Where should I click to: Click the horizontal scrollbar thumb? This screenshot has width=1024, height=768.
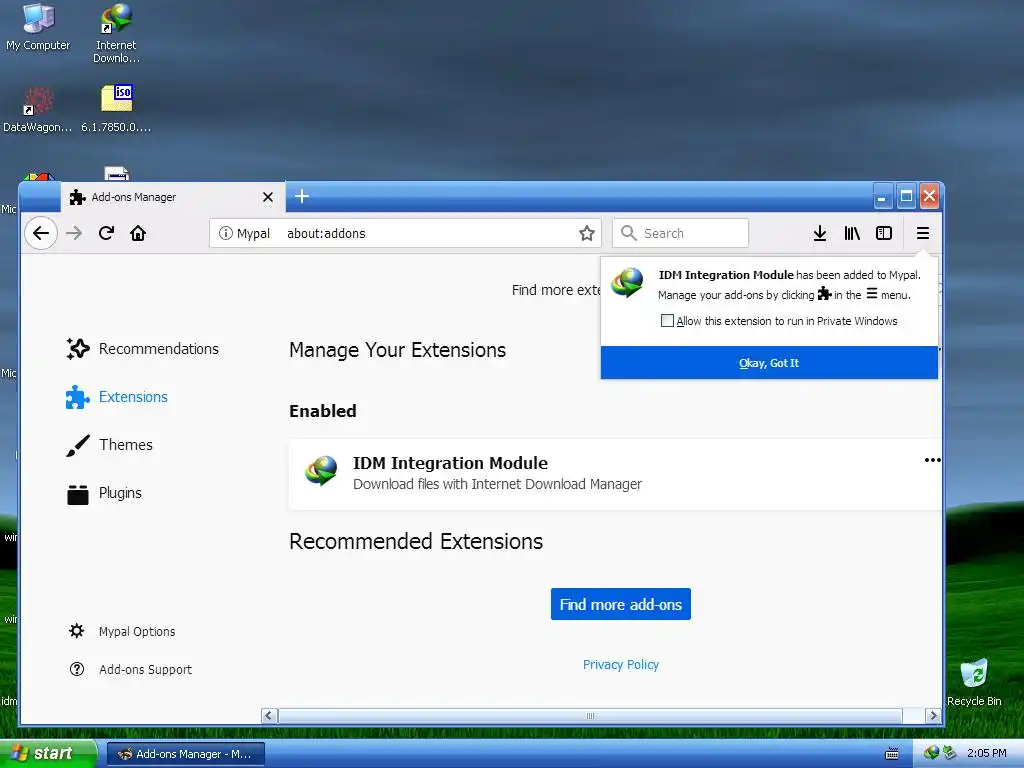pyautogui.click(x=590, y=716)
